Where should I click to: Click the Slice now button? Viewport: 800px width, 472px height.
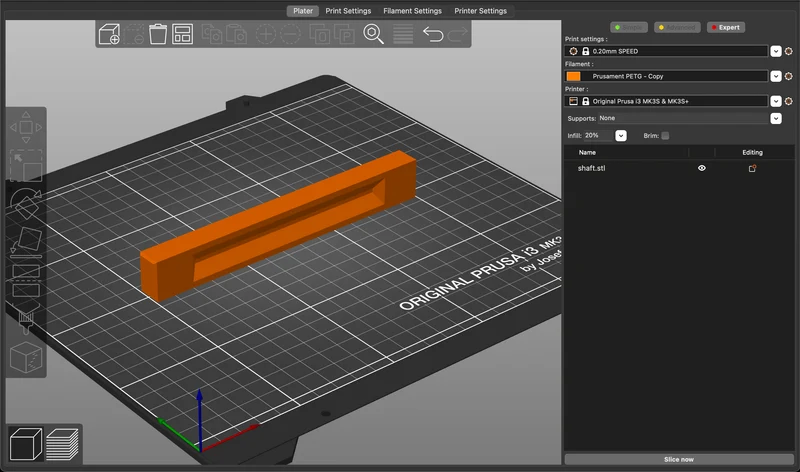(679, 459)
